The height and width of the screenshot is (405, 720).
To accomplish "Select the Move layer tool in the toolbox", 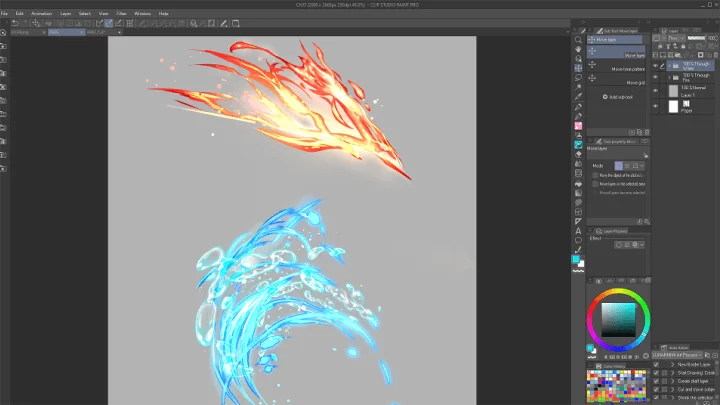I will click(578, 68).
